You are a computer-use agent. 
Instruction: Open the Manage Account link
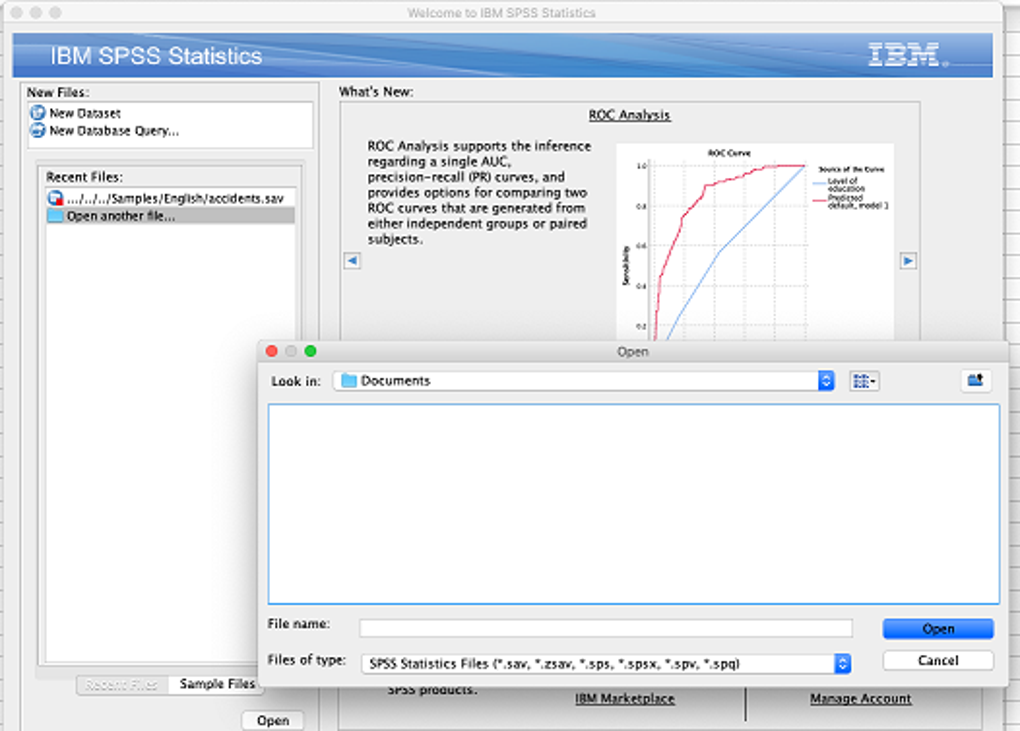coord(860,698)
